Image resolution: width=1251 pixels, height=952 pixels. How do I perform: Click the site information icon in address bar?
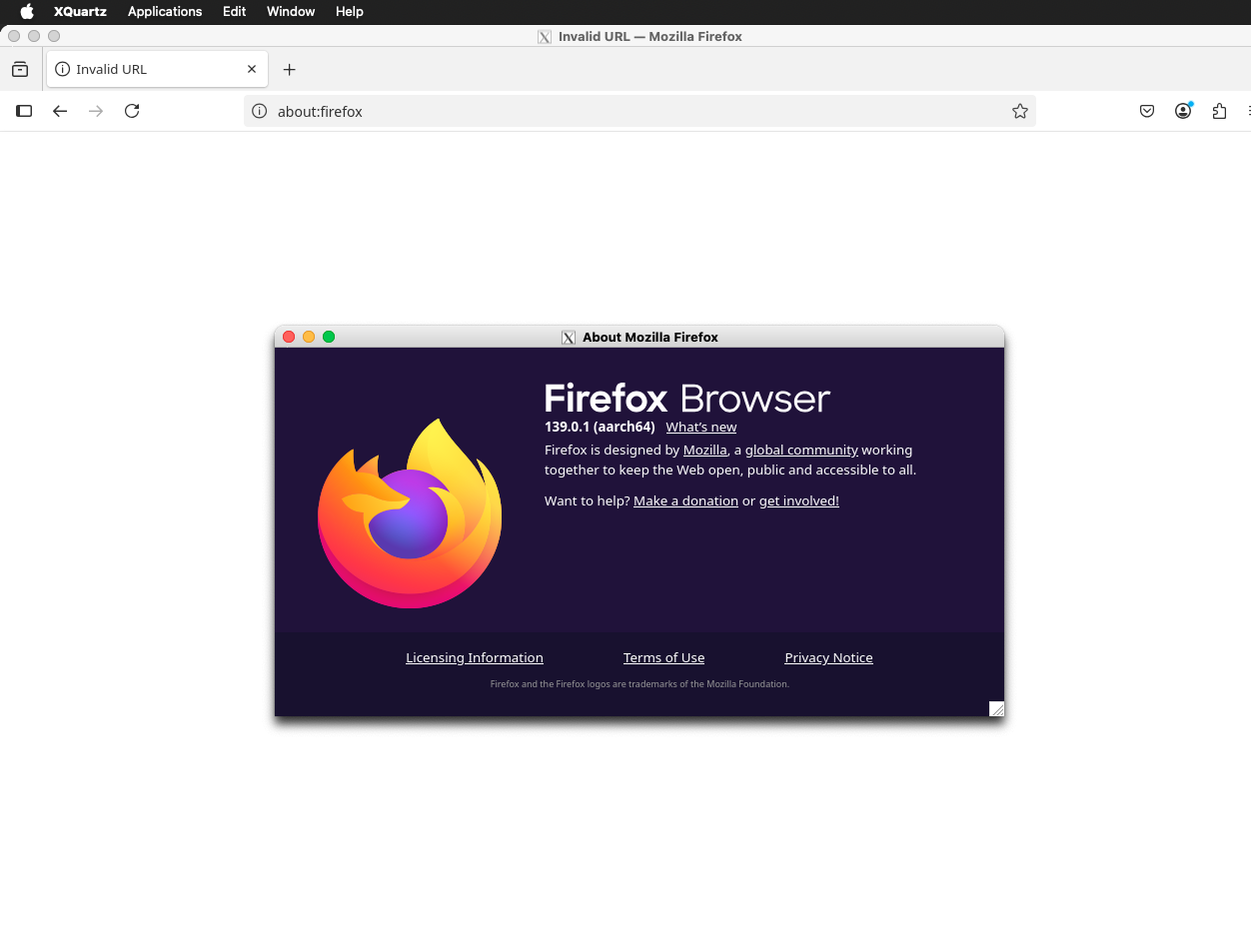tap(260, 111)
